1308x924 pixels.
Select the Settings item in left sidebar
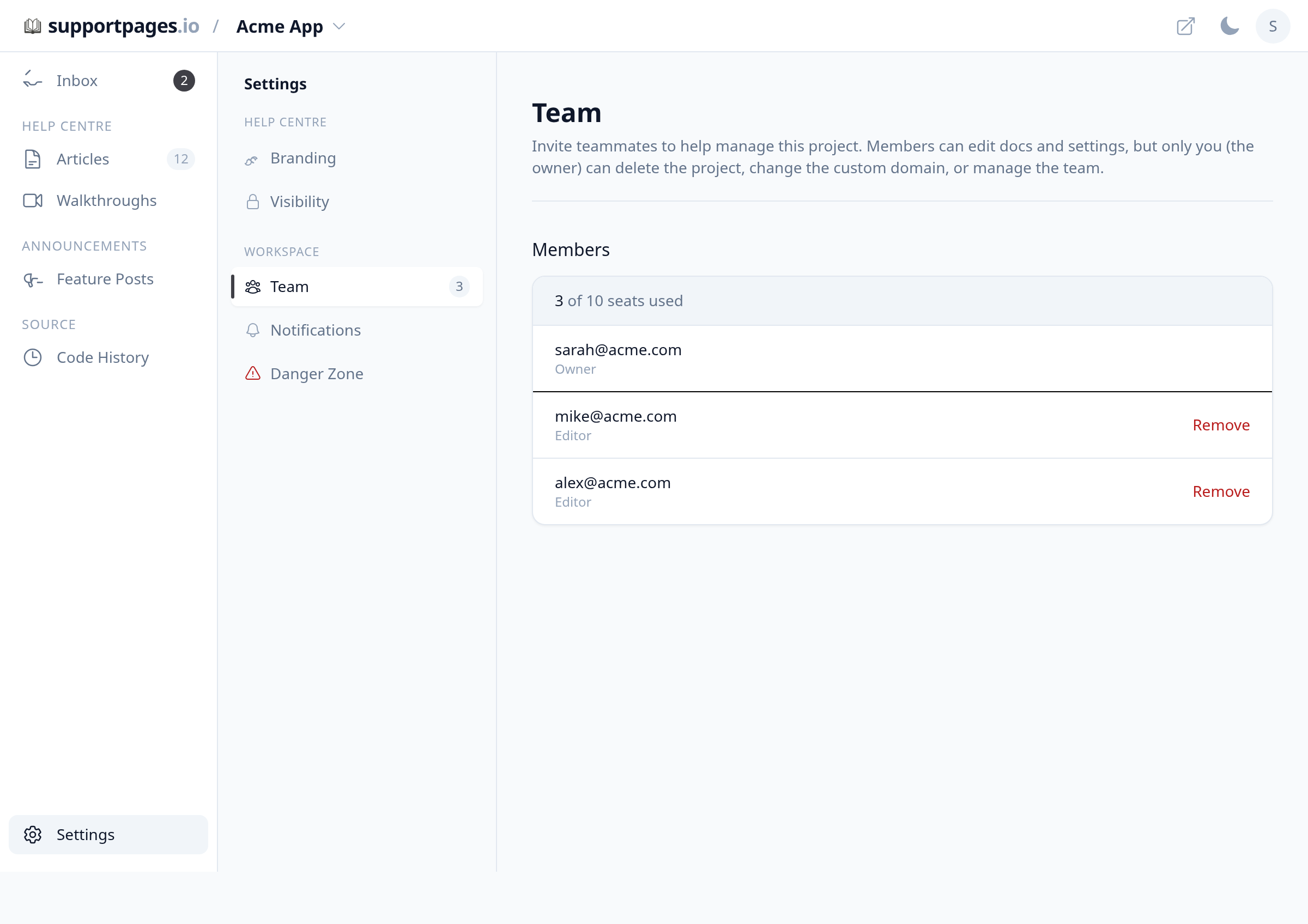(108, 835)
